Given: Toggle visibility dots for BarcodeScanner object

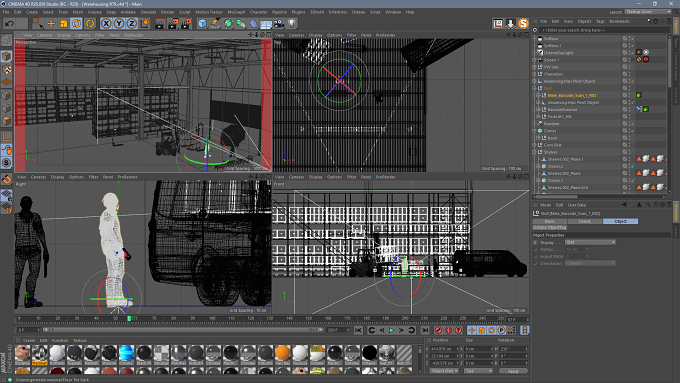Looking at the screenshot, I should point(629,109).
